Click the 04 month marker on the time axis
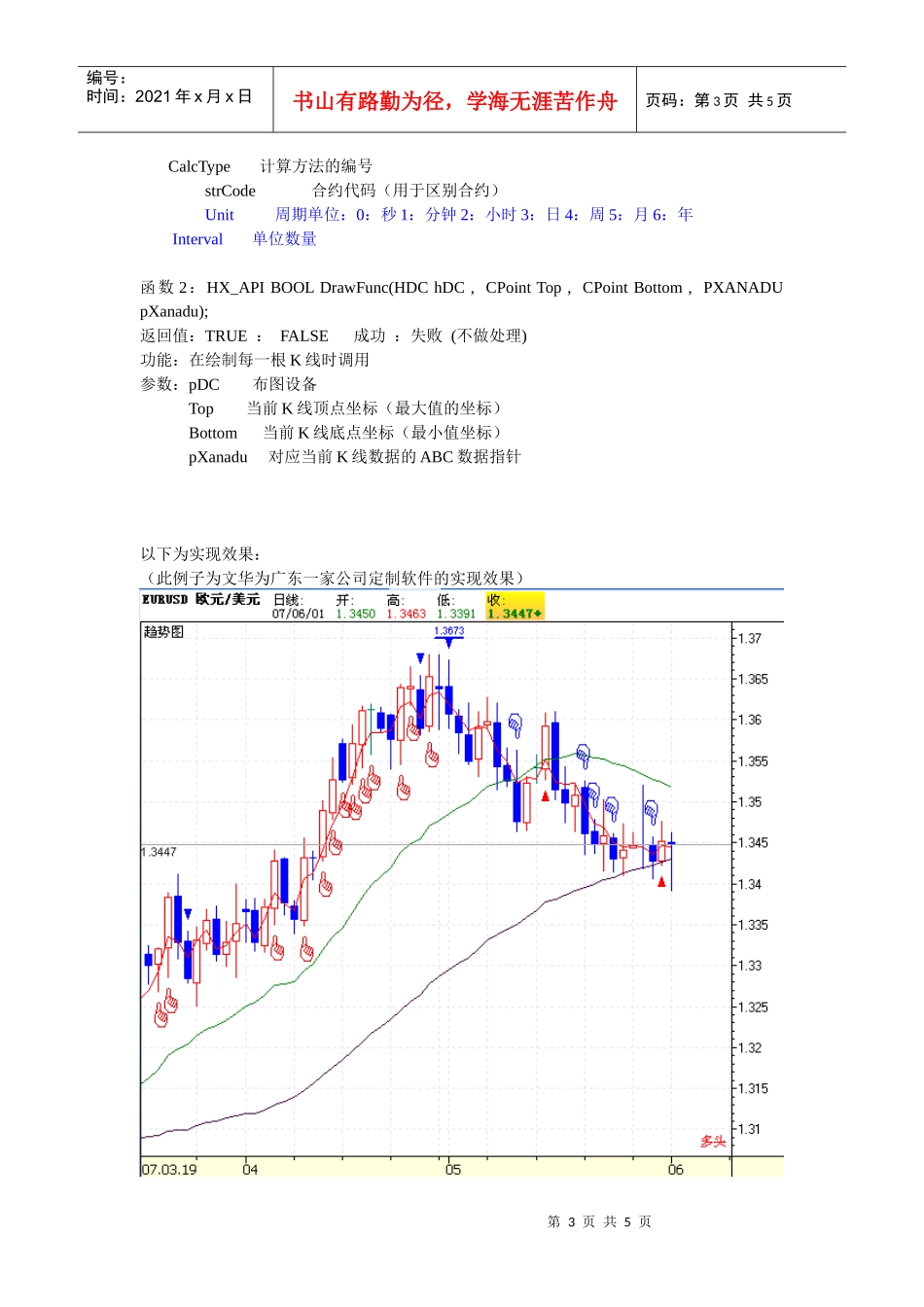This screenshot has height=1307, width=924. pos(250,1169)
